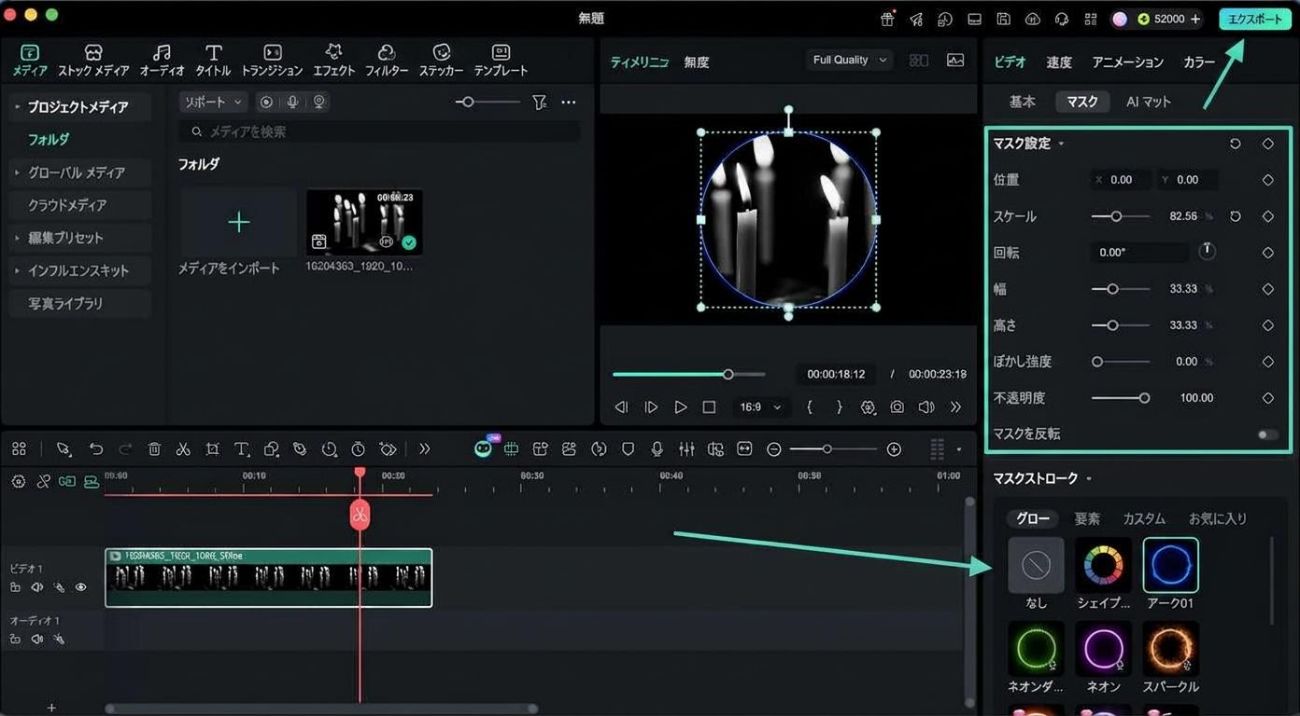Click the trash delete icon in the timeline toolbar
Screen dimensions: 1300x716
click(x=154, y=450)
